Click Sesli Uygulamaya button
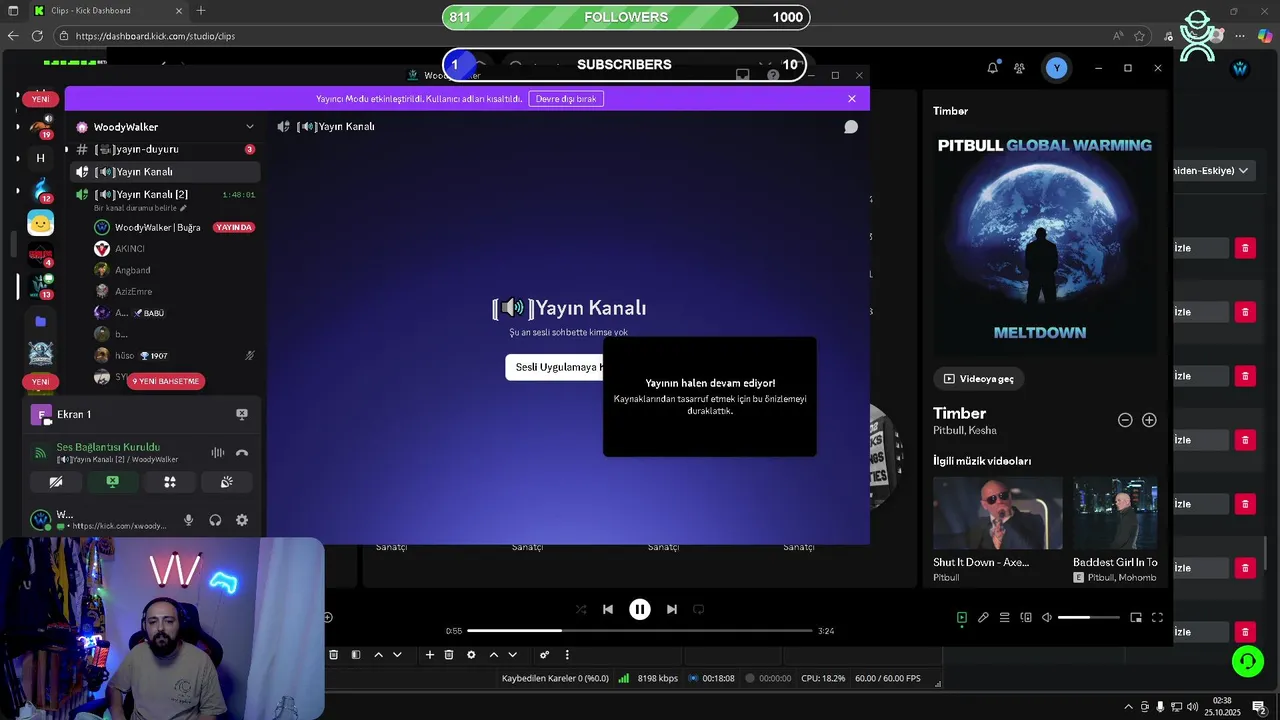This screenshot has width=1280, height=720. pyautogui.click(x=554, y=367)
